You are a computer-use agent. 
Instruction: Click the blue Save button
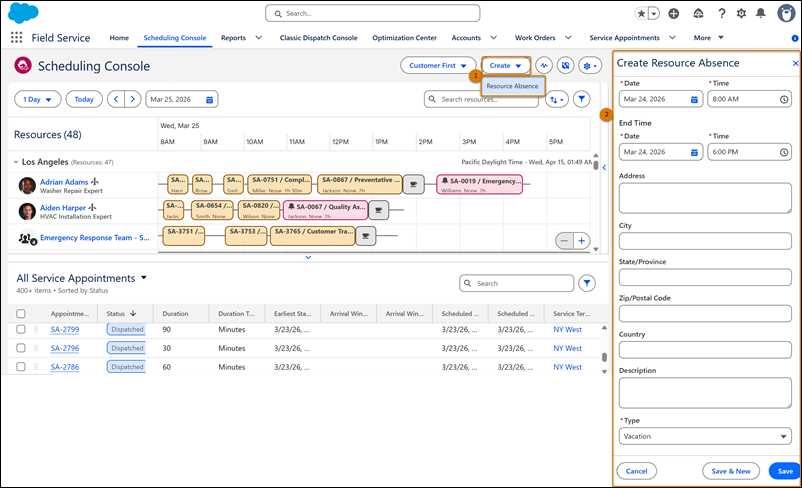[x=785, y=471]
